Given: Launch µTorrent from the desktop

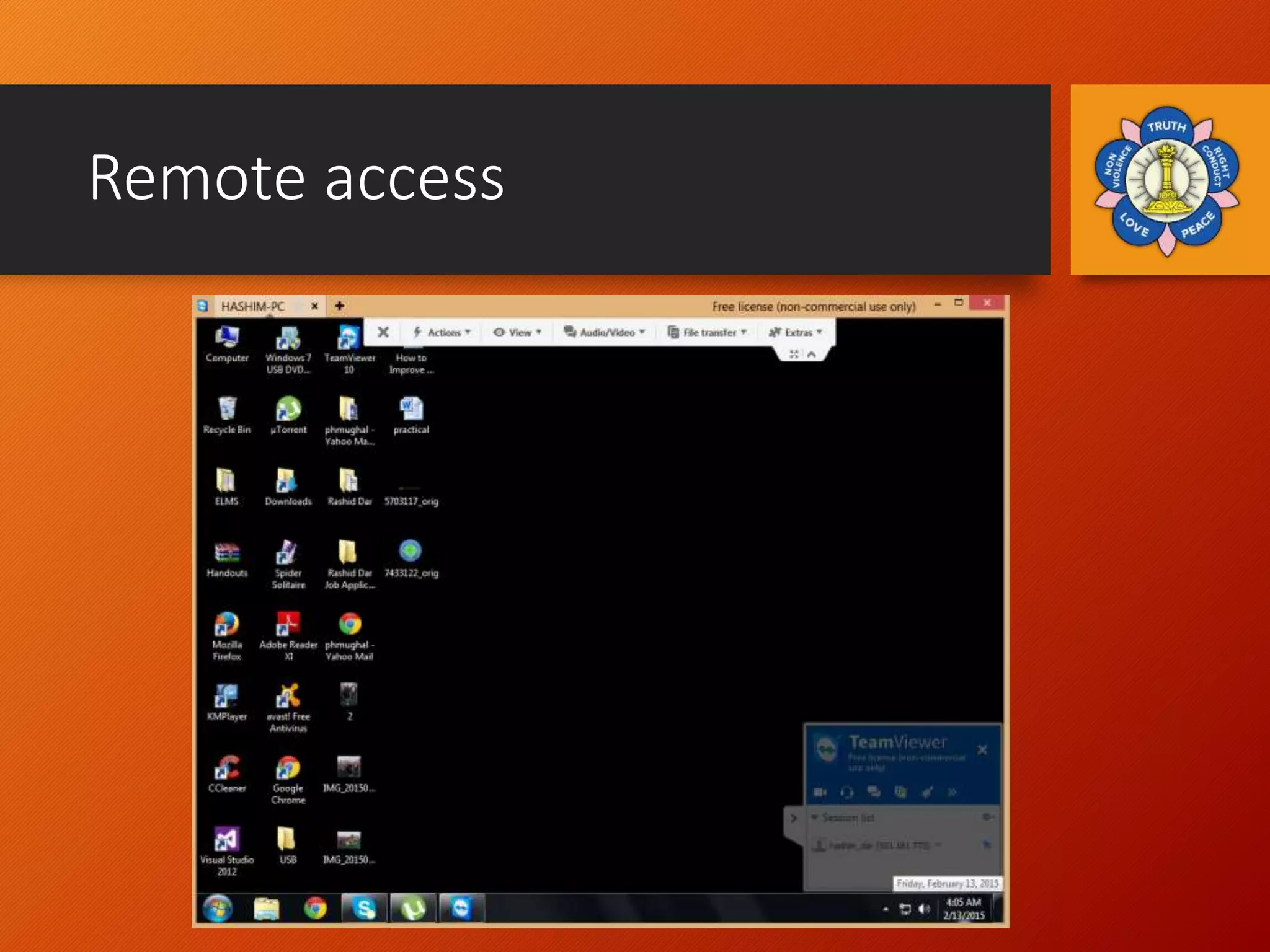Looking at the screenshot, I should click(288, 416).
